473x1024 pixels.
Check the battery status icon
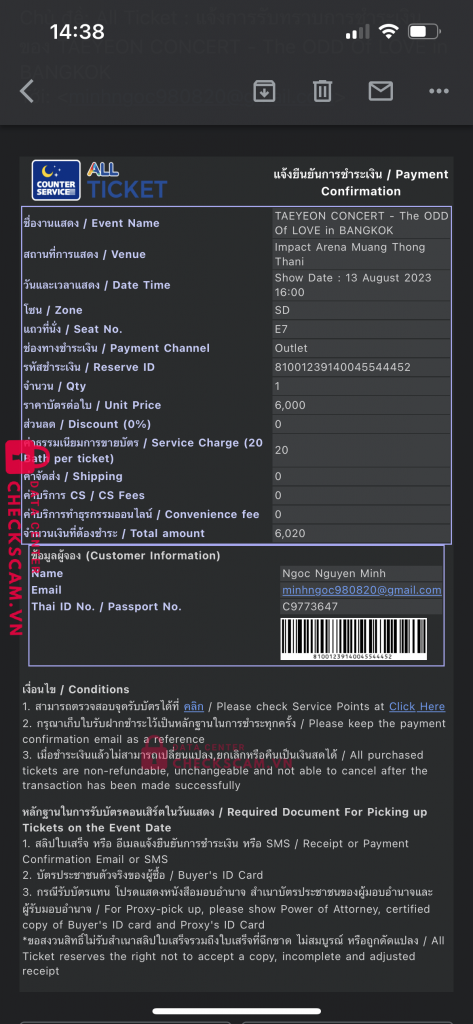(425, 31)
